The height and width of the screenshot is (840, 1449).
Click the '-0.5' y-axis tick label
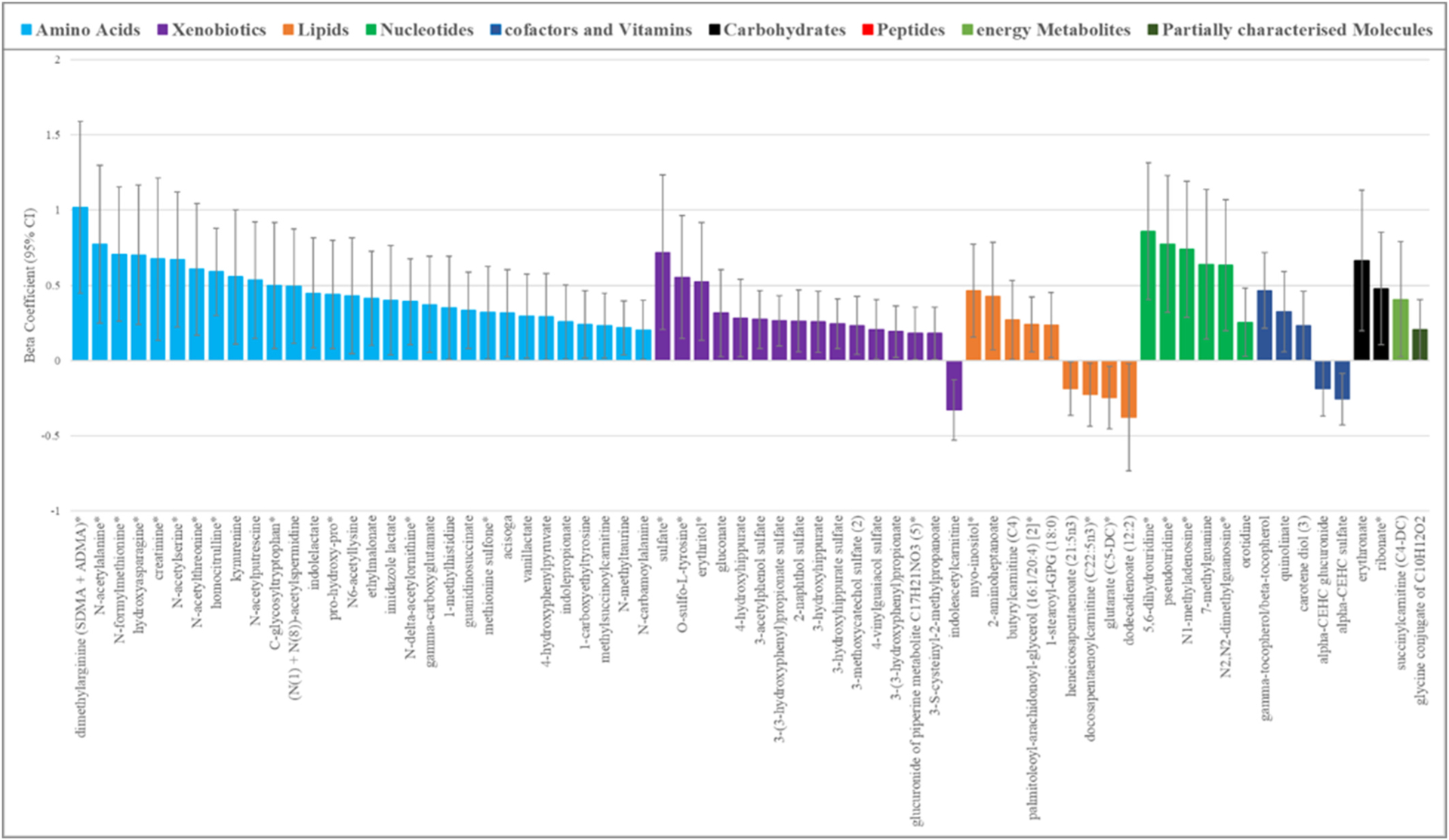(51, 436)
